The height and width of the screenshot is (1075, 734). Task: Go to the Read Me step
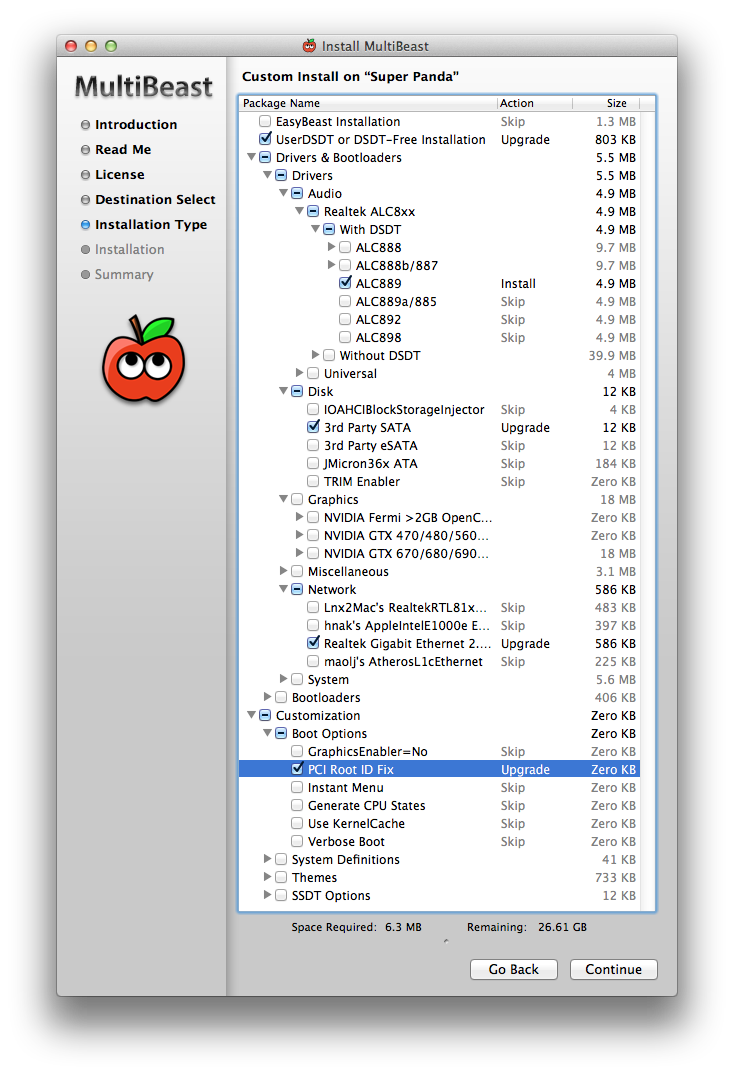pos(123,149)
